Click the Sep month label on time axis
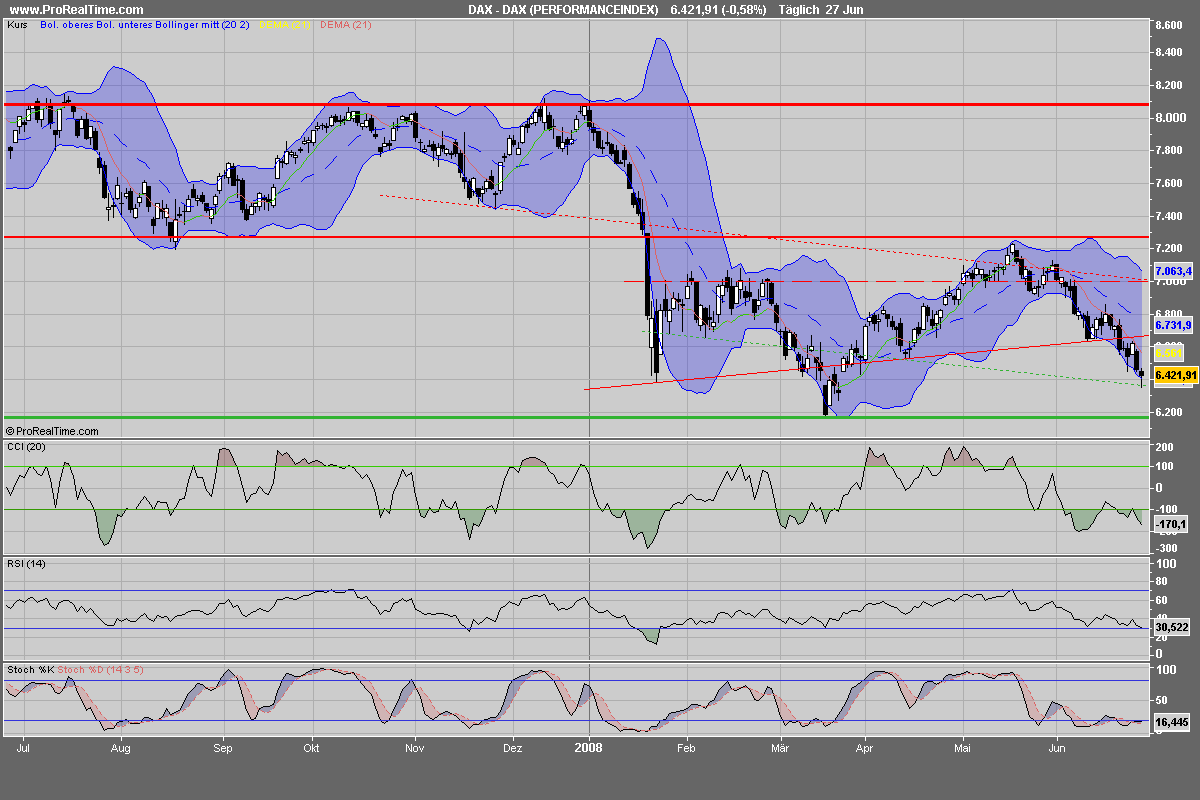The width and height of the screenshot is (1200, 800). click(x=223, y=746)
